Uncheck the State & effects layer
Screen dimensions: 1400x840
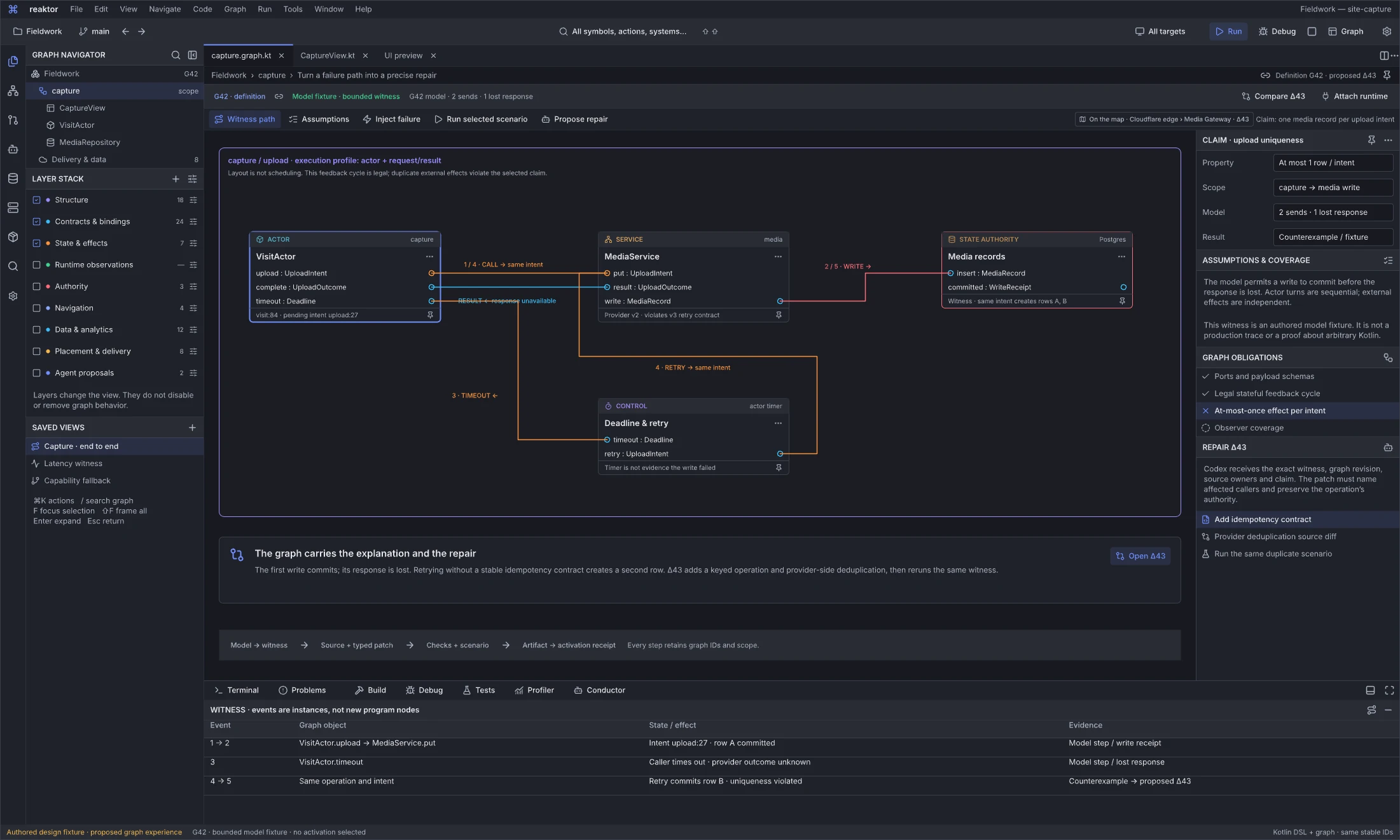(36, 244)
